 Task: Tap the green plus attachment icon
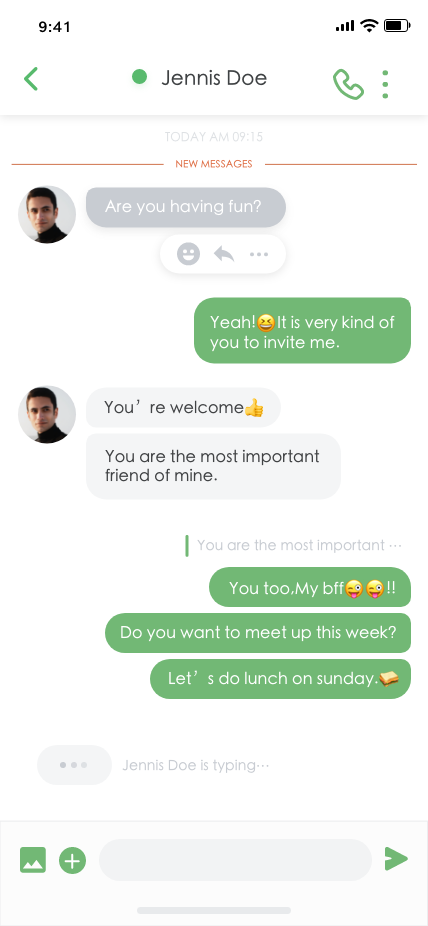click(72, 860)
